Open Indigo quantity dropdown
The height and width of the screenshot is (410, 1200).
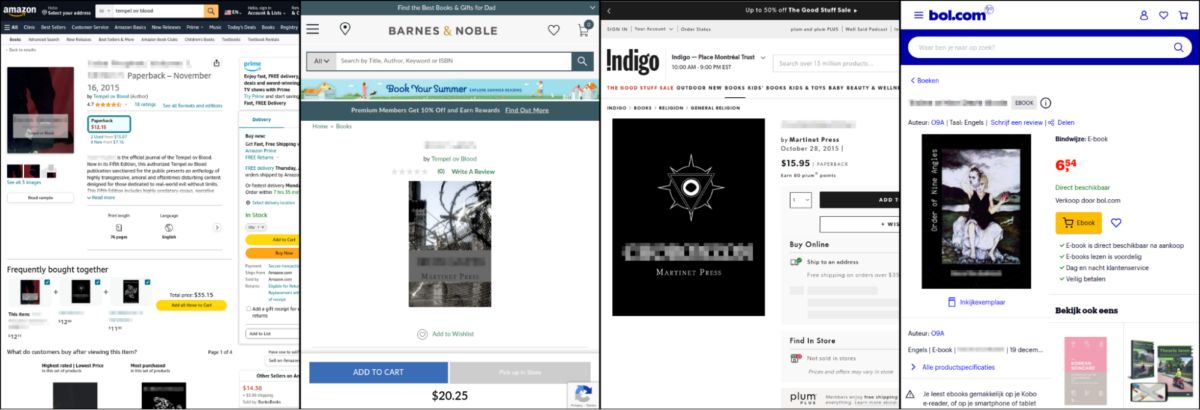[800, 199]
